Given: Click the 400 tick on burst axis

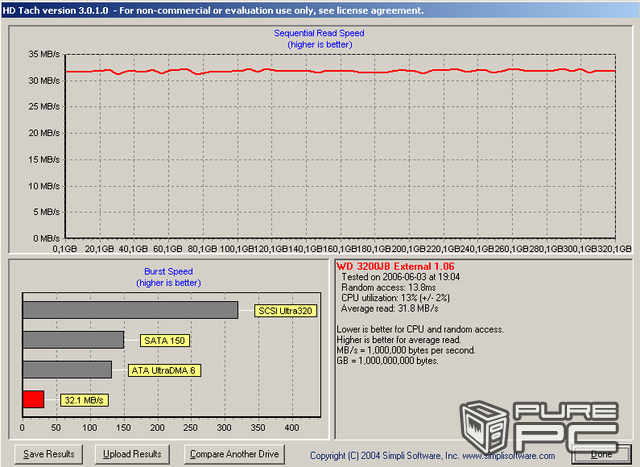Looking at the screenshot, I should tap(292, 427).
